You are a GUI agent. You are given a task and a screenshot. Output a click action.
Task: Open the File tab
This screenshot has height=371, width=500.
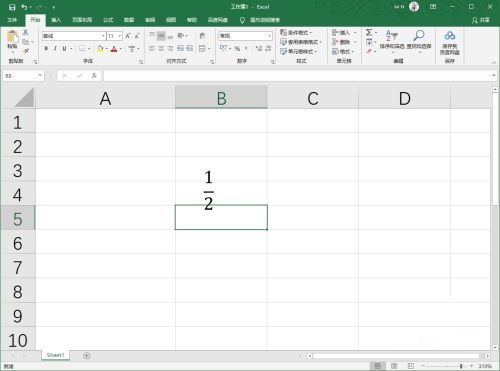click(13, 20)
